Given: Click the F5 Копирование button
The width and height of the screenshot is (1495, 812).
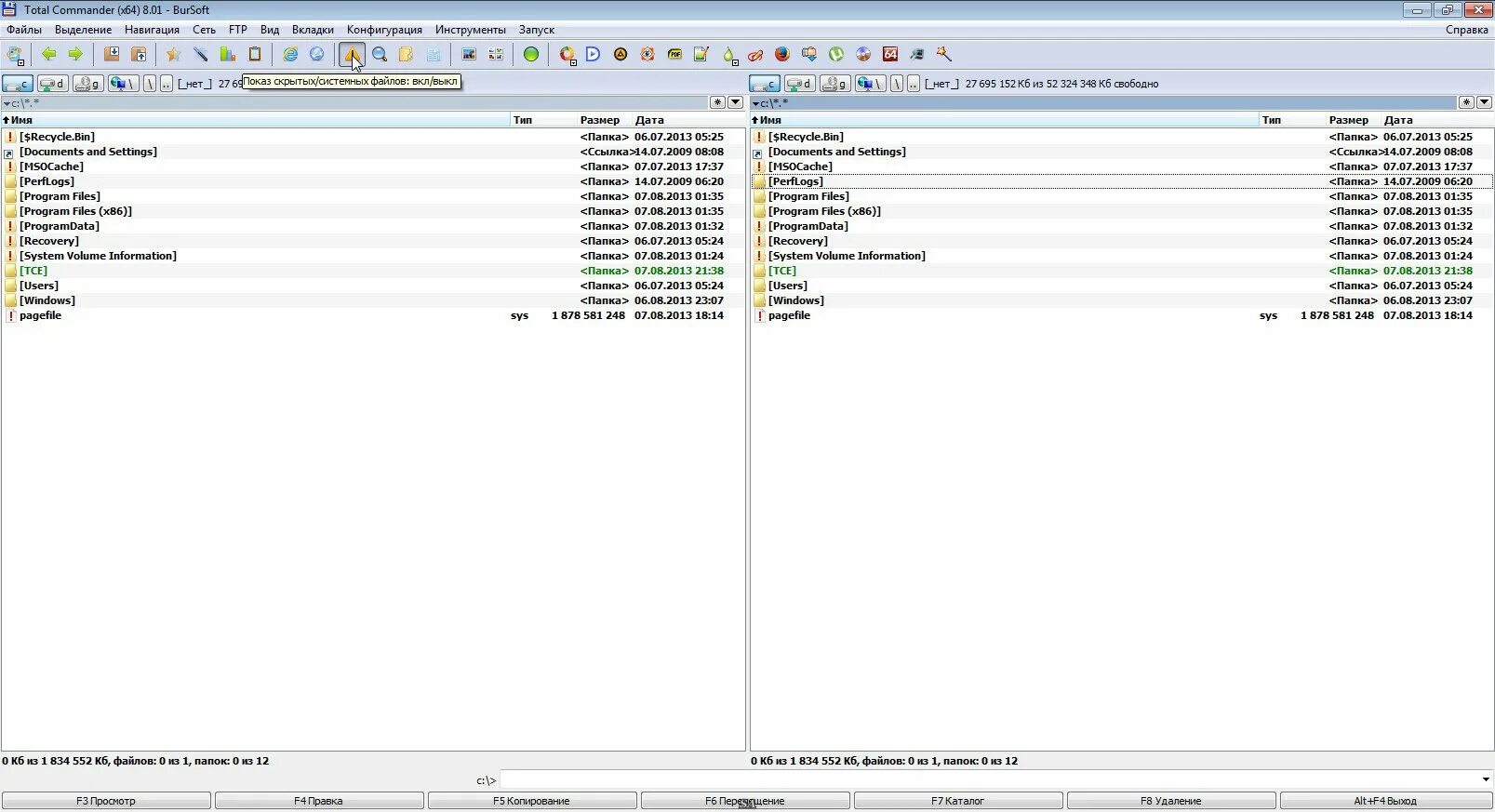Looking at the screenshot, I should [532, 801].
